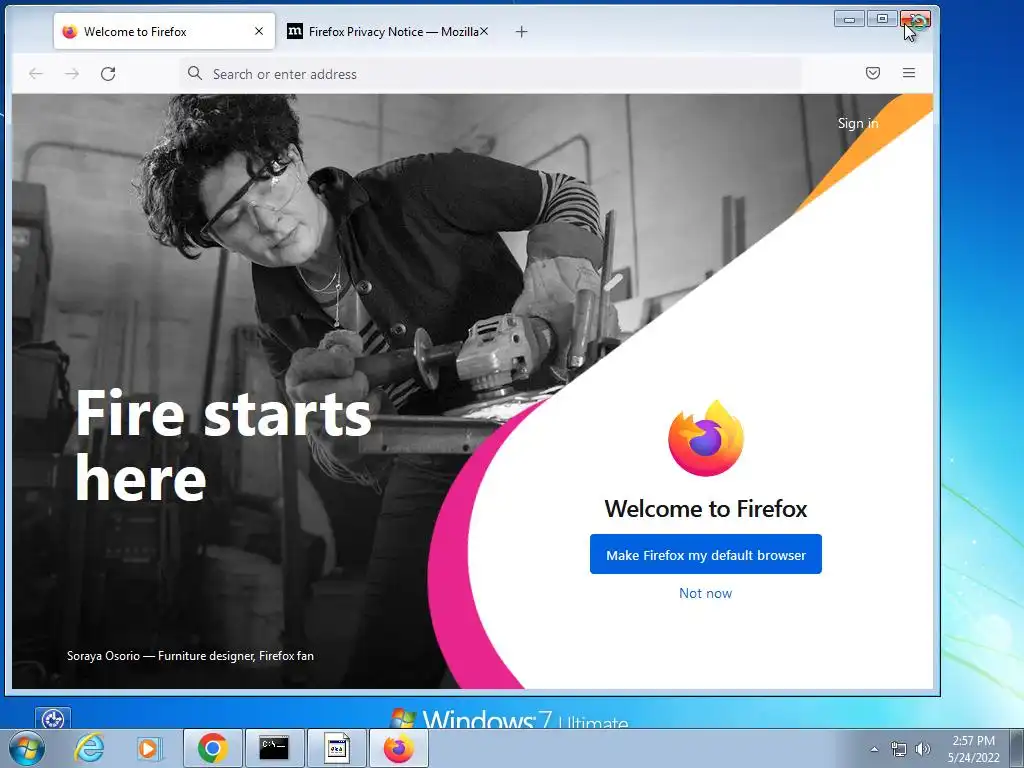This screenshot has width=1024, height=768.
Task: Open a new tab with the plus button
Action: point(521,31)
